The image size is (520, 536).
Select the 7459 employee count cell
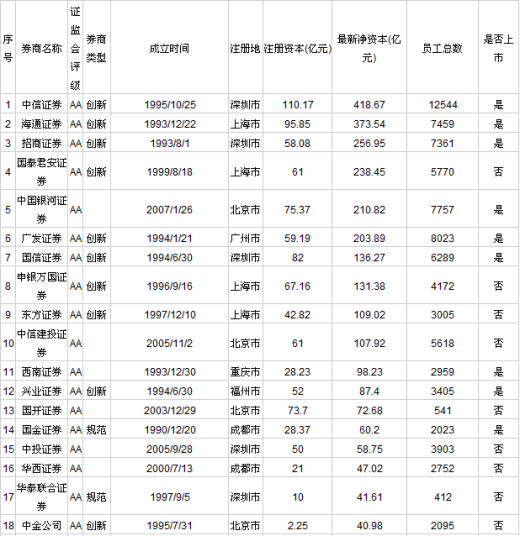pyautogui.click(x=442, y=124)
